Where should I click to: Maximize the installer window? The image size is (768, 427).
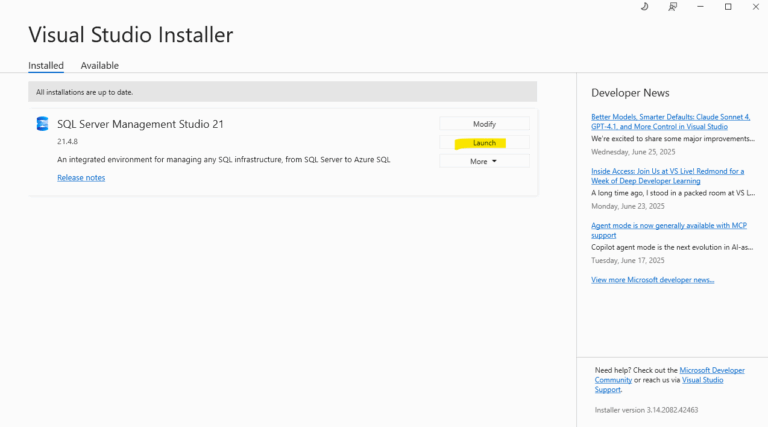point(728,7)
